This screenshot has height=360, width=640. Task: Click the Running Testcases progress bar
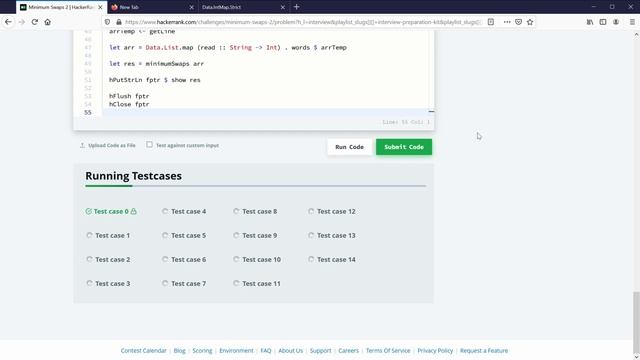click(256, 186)
